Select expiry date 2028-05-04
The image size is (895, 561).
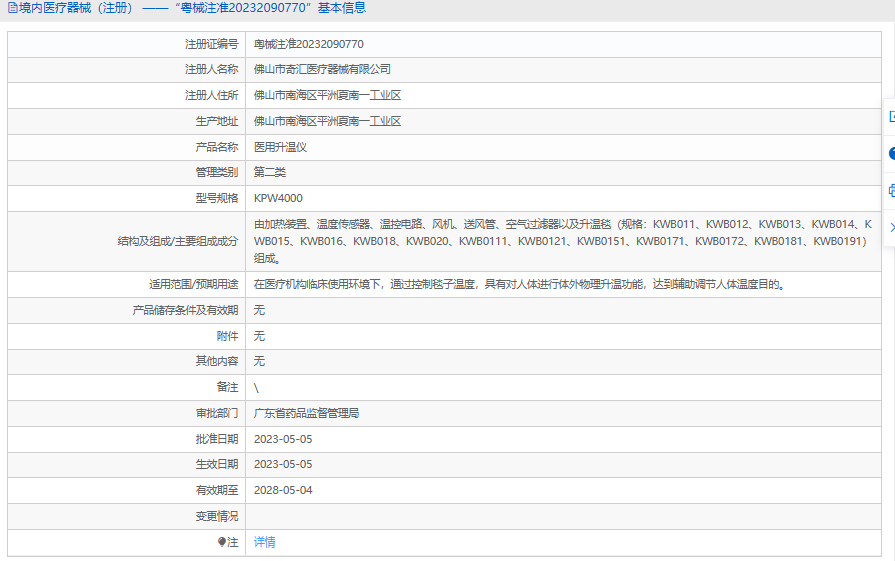(283, 490)
